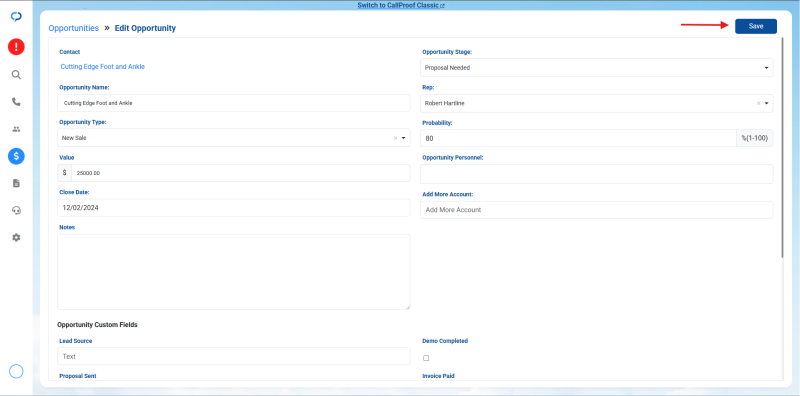This screenshot has width=800, height=396.
Task: Expand the Opportunity Stage dropdown
Action: 596,67
